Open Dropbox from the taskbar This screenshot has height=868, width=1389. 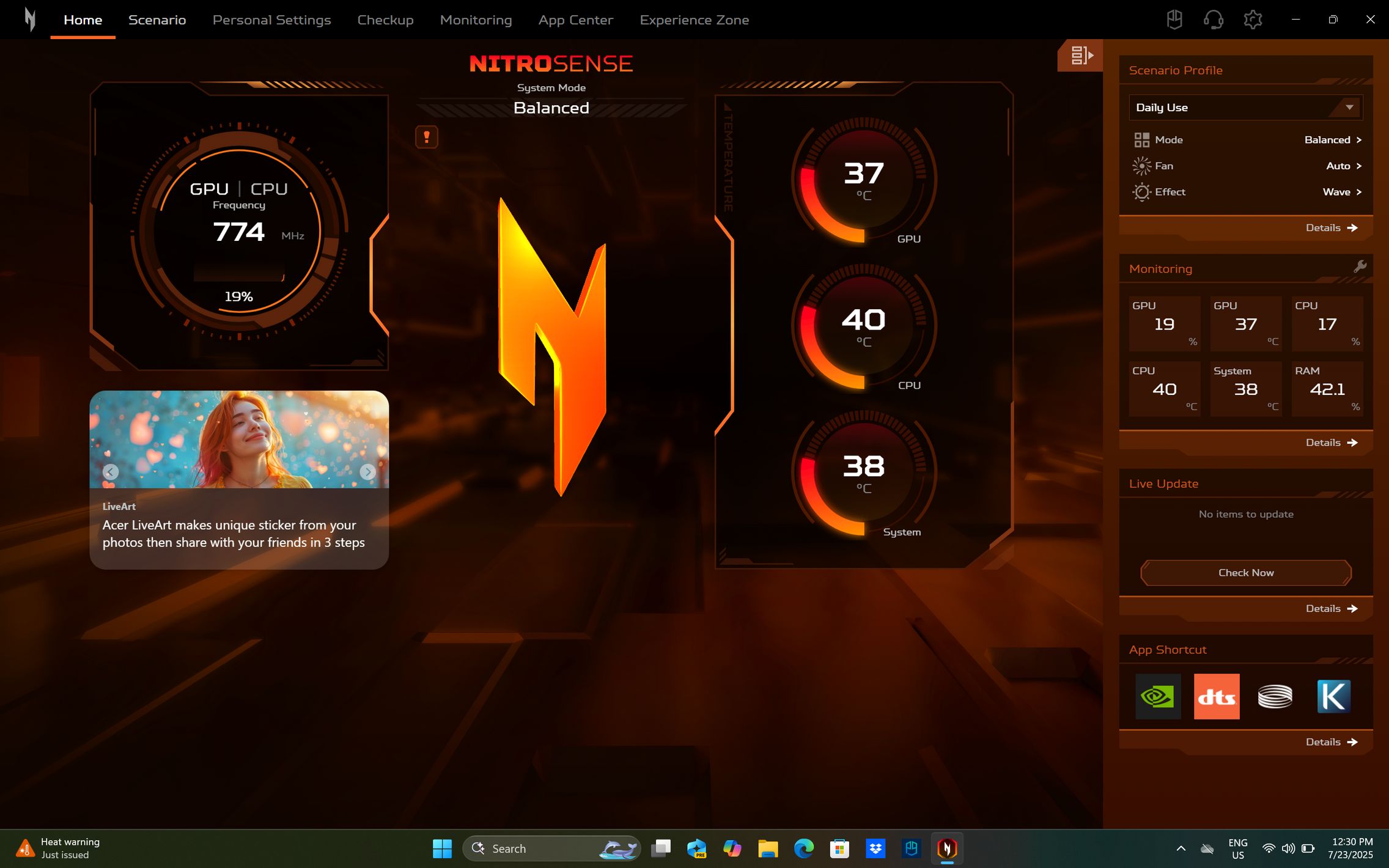(x=875, y=848)
